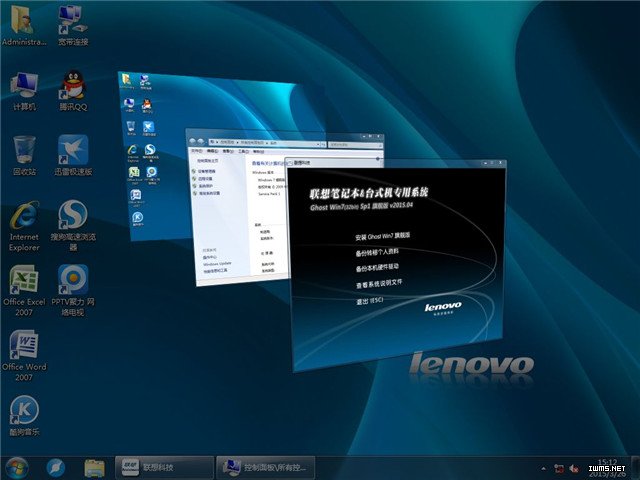Open the 宽带连接 broadband connection shortcut

[73, 24]
